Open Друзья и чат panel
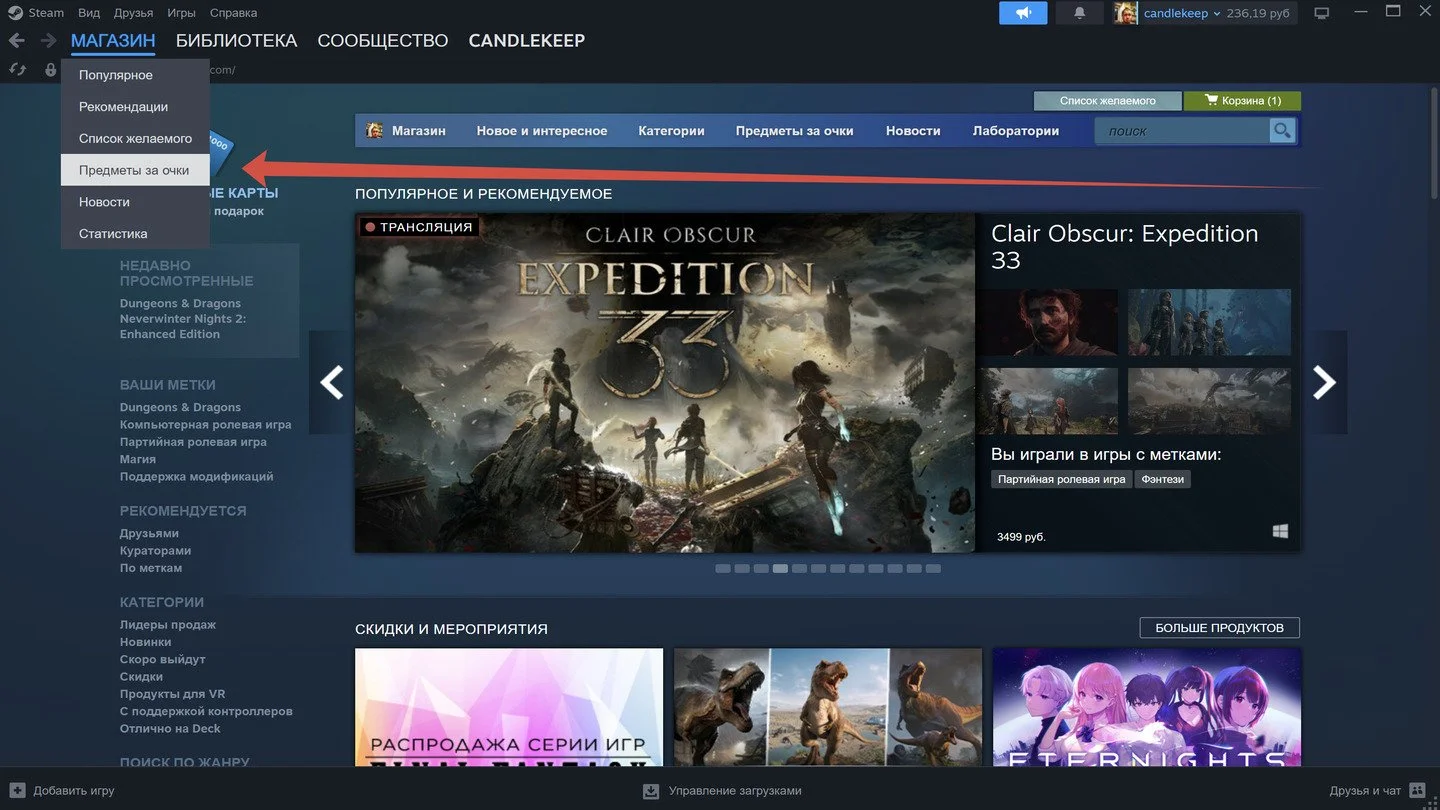Image resolution: width=1440 pixels, height=810 pixels. coord(1377,791)
